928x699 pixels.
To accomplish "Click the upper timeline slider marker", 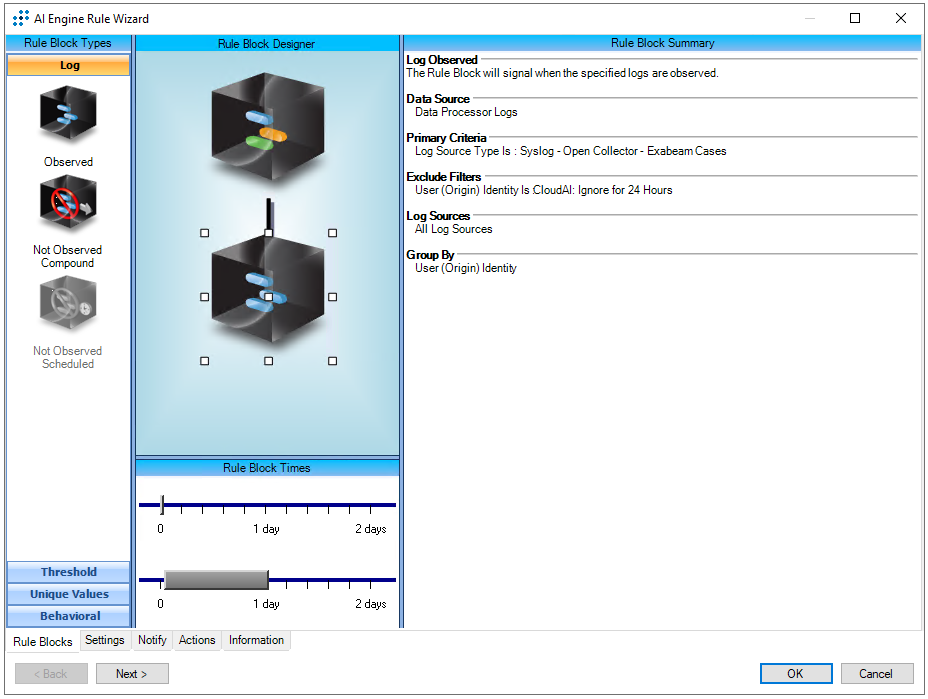I will pyautogui.click(x=162, y=505).
